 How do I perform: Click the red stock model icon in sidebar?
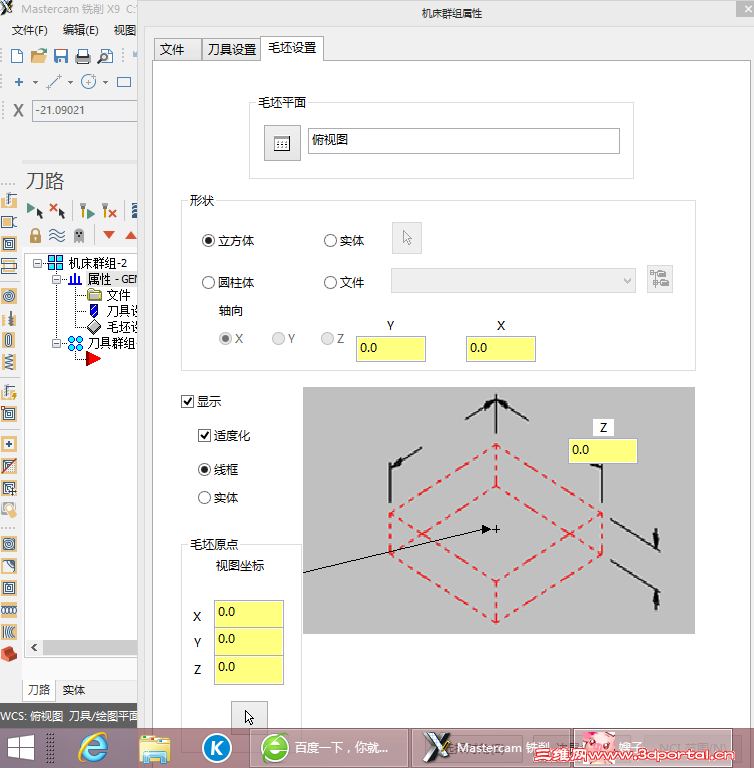(x=9, y=653)
